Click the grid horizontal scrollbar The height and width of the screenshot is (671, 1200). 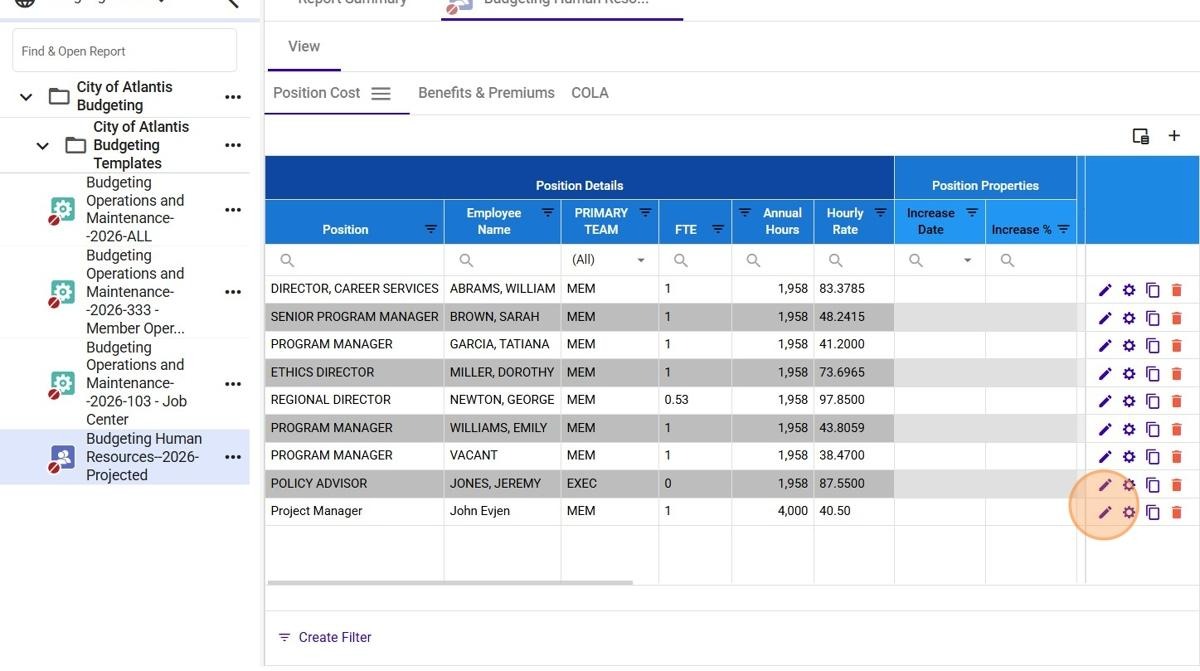450,582
